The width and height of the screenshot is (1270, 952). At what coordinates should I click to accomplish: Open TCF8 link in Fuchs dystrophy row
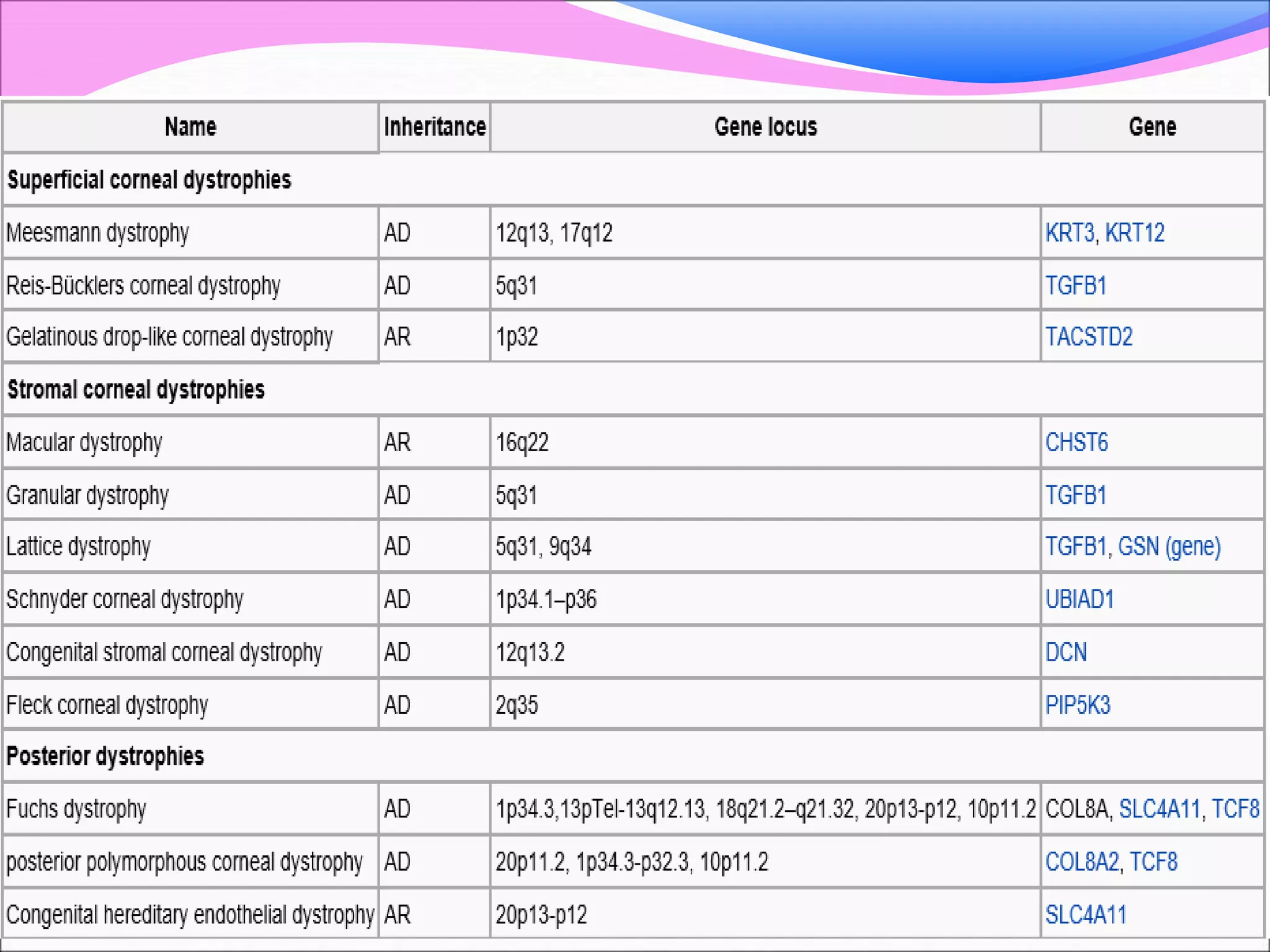[1235, 809]
